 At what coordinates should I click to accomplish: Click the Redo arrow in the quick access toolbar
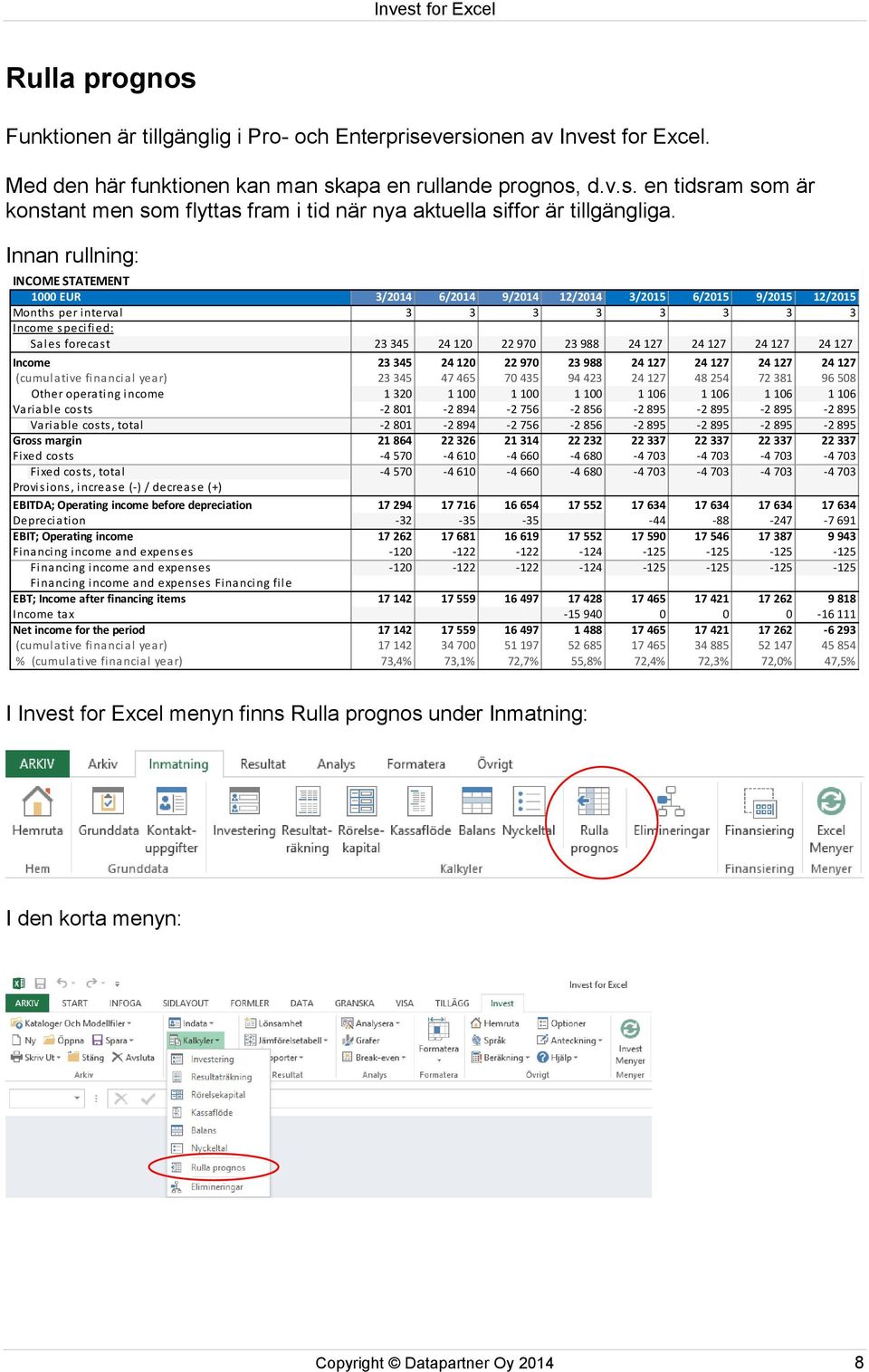[91, 983]
